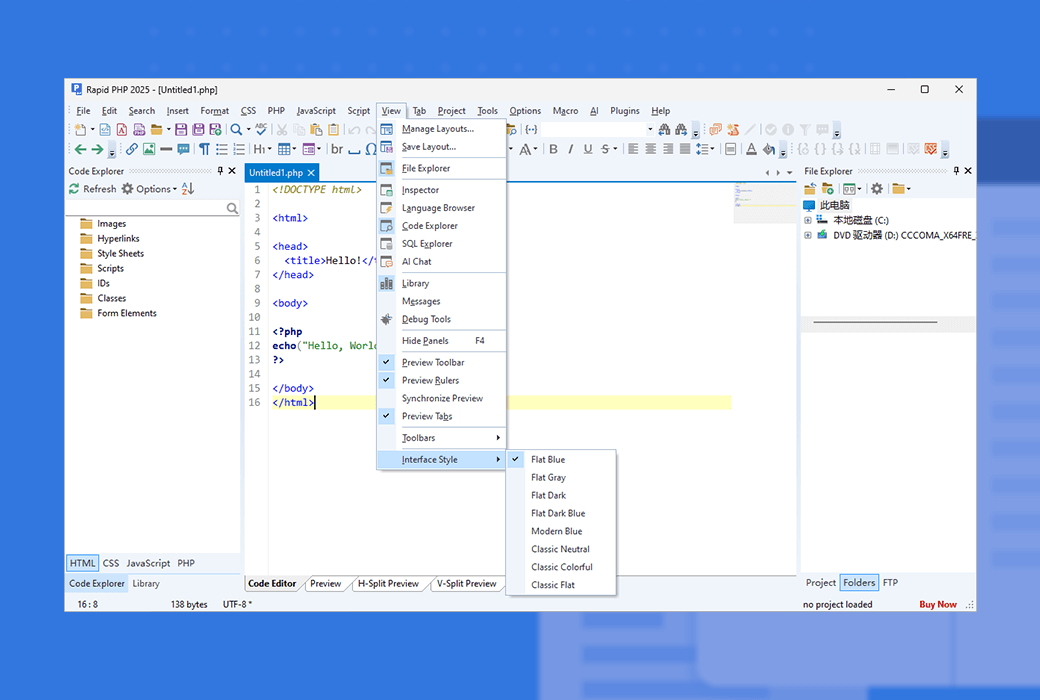Click the Insert Image icon
Image resolution: width=1040 pixels, height=700 pixels.
click(x=149, y=149)
